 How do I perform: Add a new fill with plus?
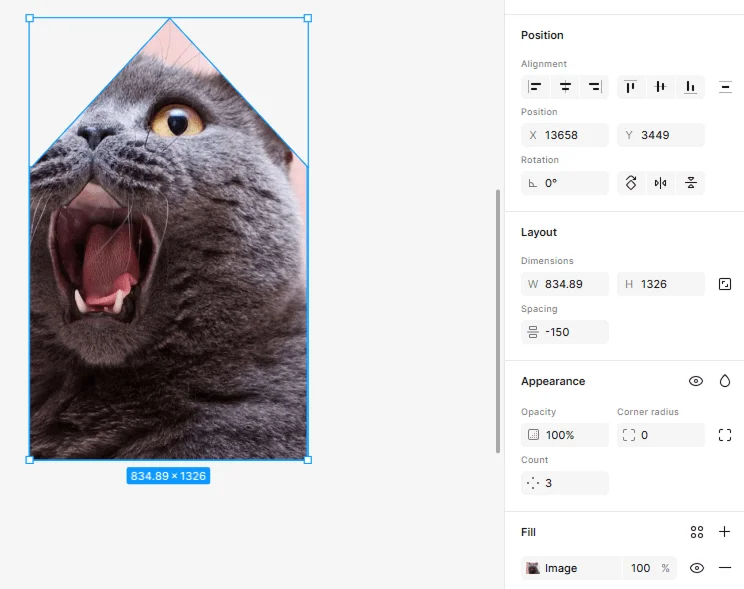click(x=725, y=532)
